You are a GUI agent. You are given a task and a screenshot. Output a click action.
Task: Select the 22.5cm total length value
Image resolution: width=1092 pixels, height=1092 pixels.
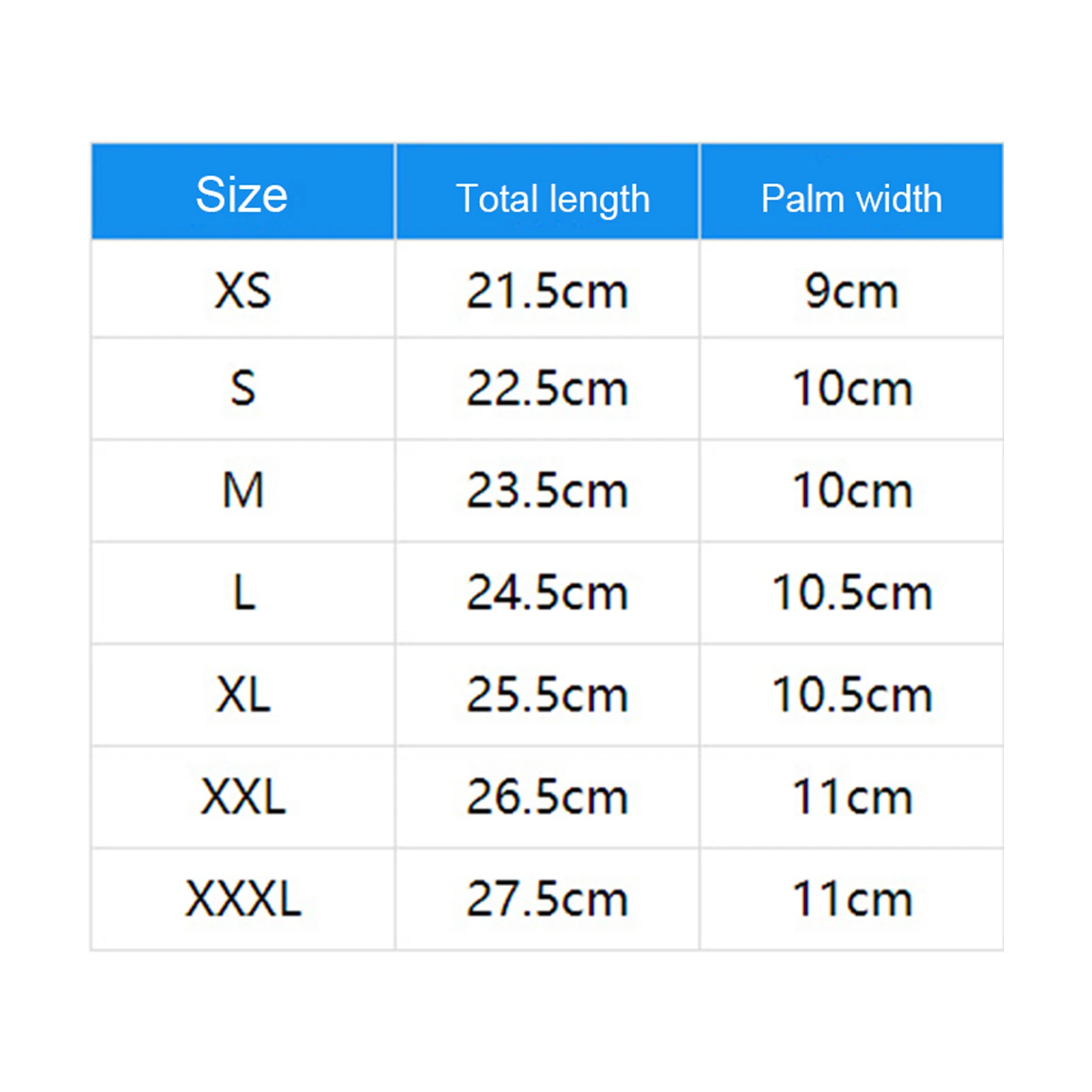547,389
